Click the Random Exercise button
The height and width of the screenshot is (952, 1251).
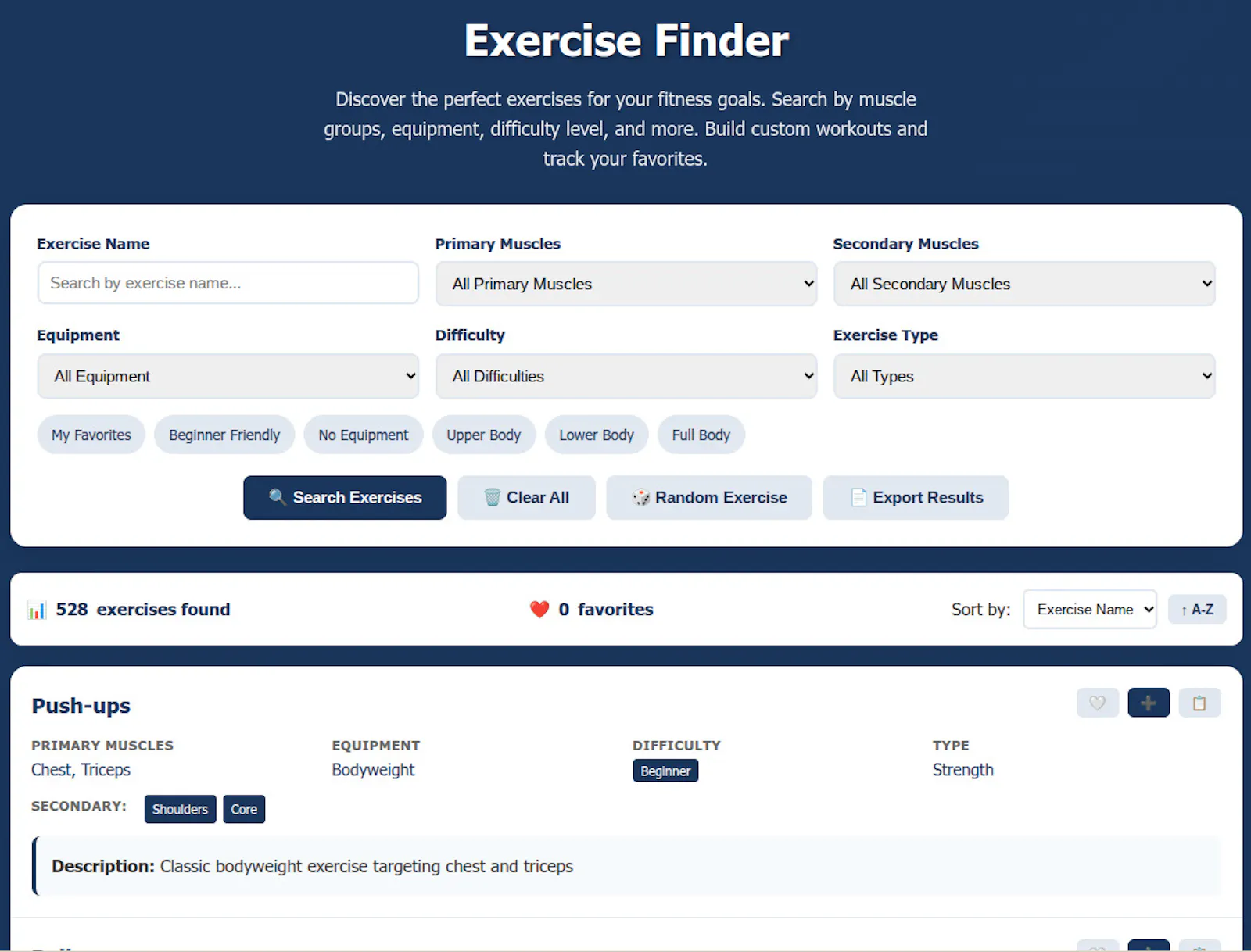point(709,497)
